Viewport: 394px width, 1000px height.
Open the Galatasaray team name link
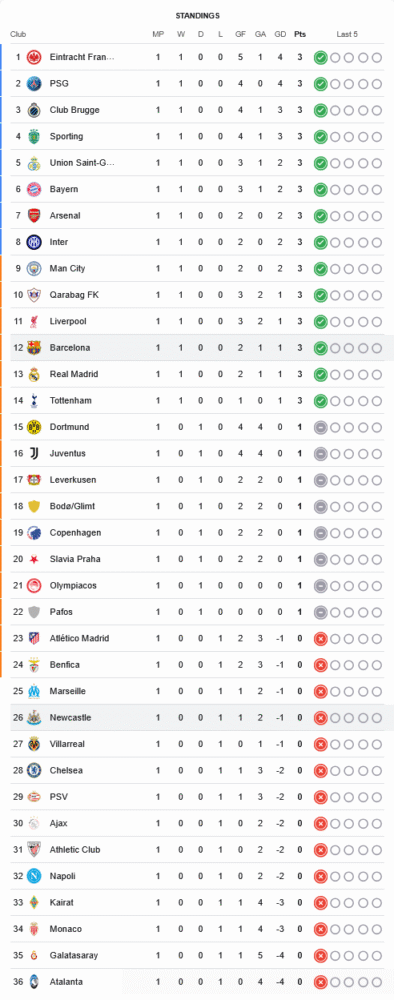(73, 955)
